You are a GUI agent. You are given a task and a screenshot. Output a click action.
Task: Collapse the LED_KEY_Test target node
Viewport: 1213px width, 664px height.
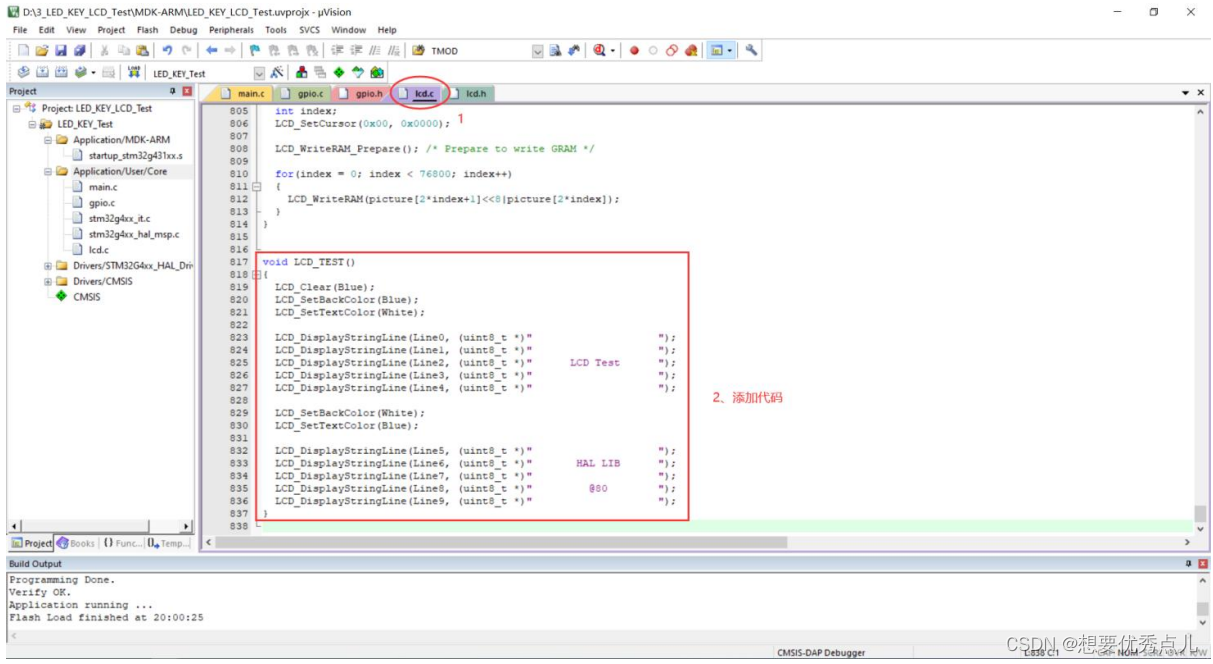tap(32, 124)
